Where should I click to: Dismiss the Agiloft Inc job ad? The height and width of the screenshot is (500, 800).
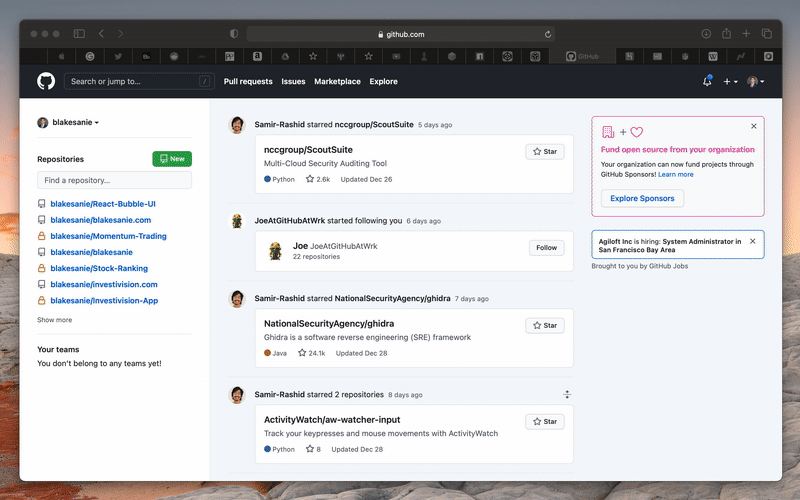point(753,241)
